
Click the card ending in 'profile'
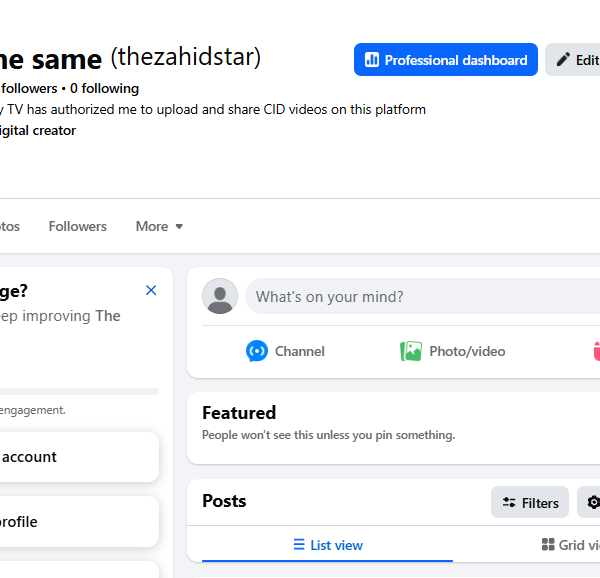79,522
